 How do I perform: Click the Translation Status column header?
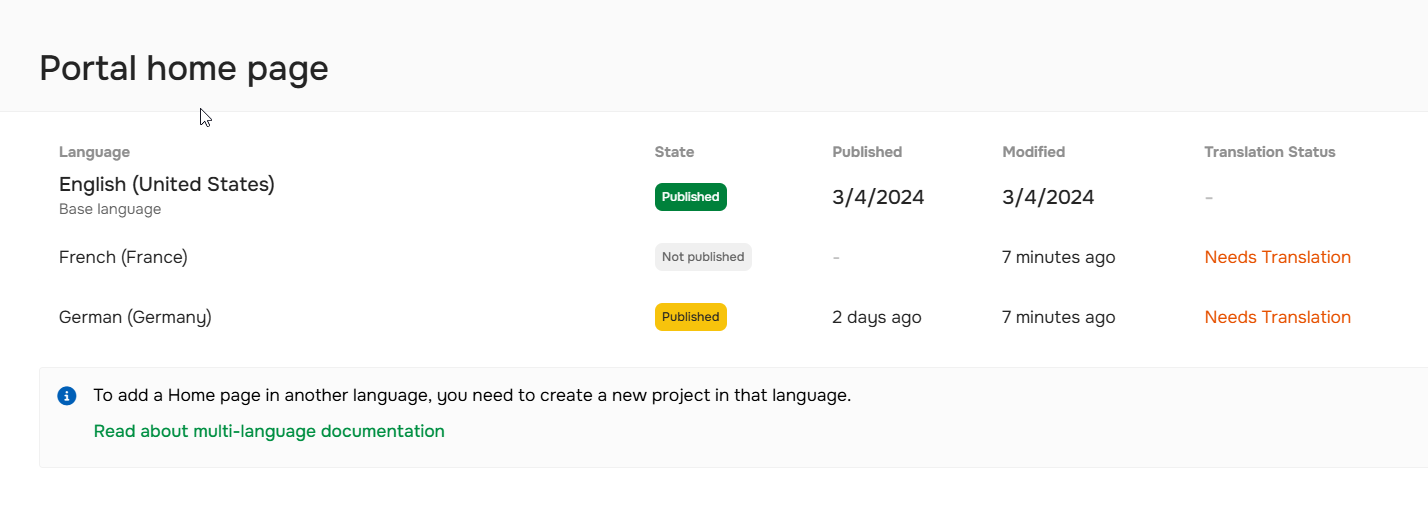[1270, 152]
